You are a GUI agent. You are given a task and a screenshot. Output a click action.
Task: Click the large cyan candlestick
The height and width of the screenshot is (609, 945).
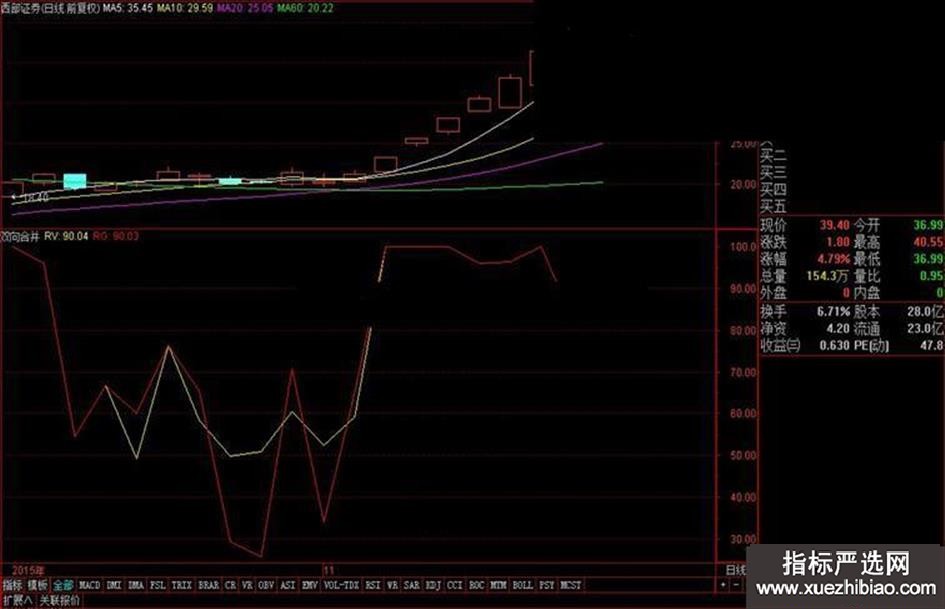[x=75, y=181]
